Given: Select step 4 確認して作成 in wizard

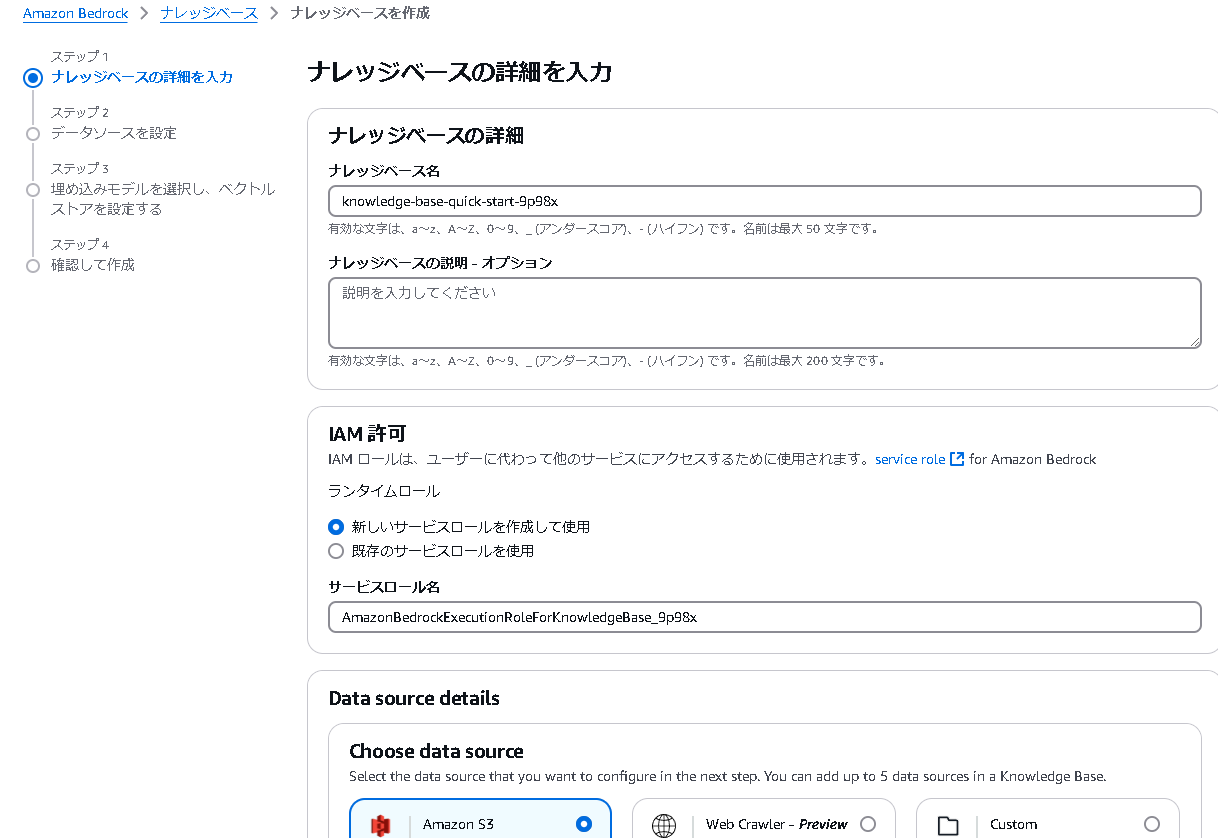Looking at the screenshot, I should (x=93, y=265).
